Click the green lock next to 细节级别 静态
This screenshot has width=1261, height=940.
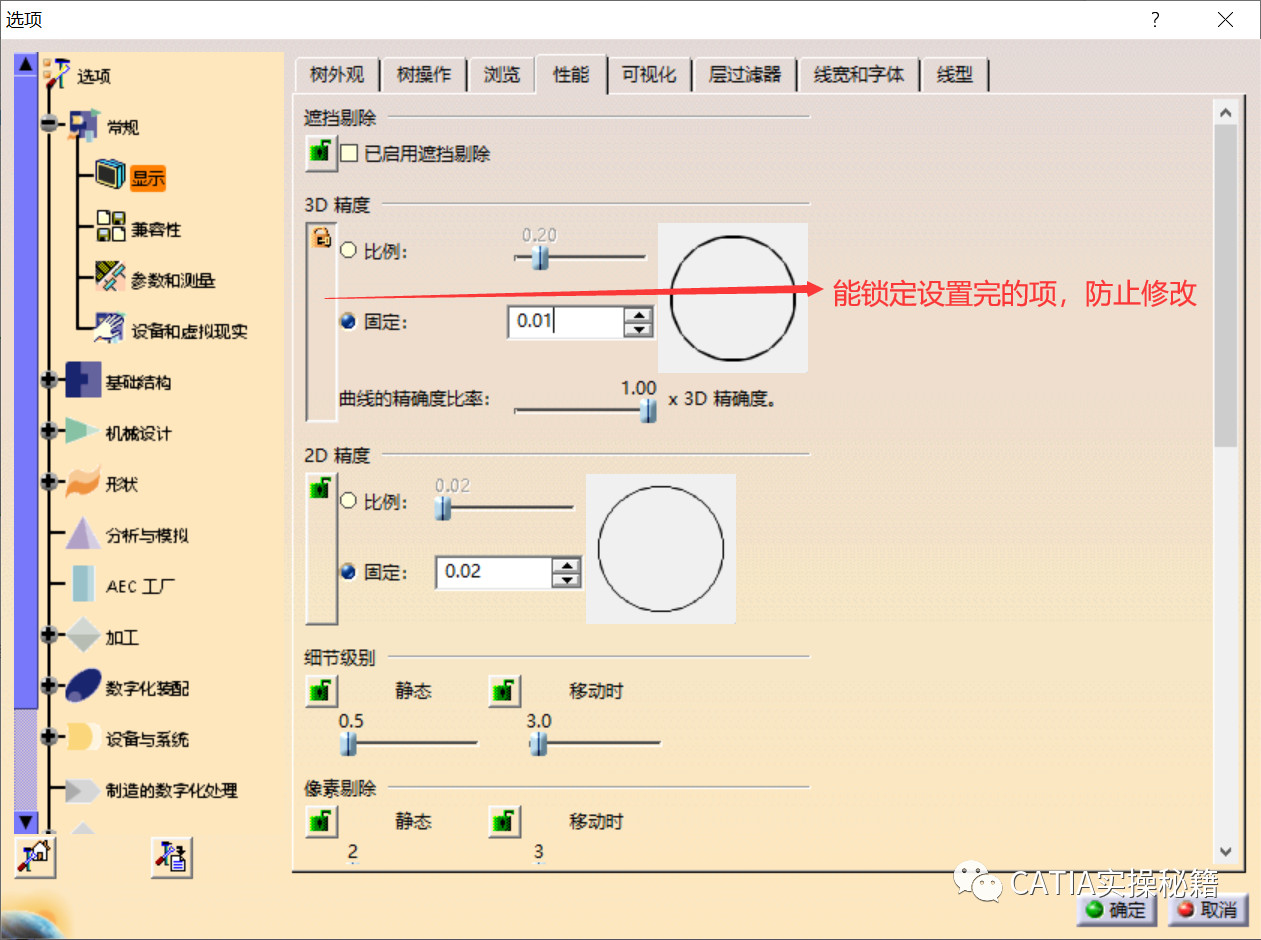(321, 690)
